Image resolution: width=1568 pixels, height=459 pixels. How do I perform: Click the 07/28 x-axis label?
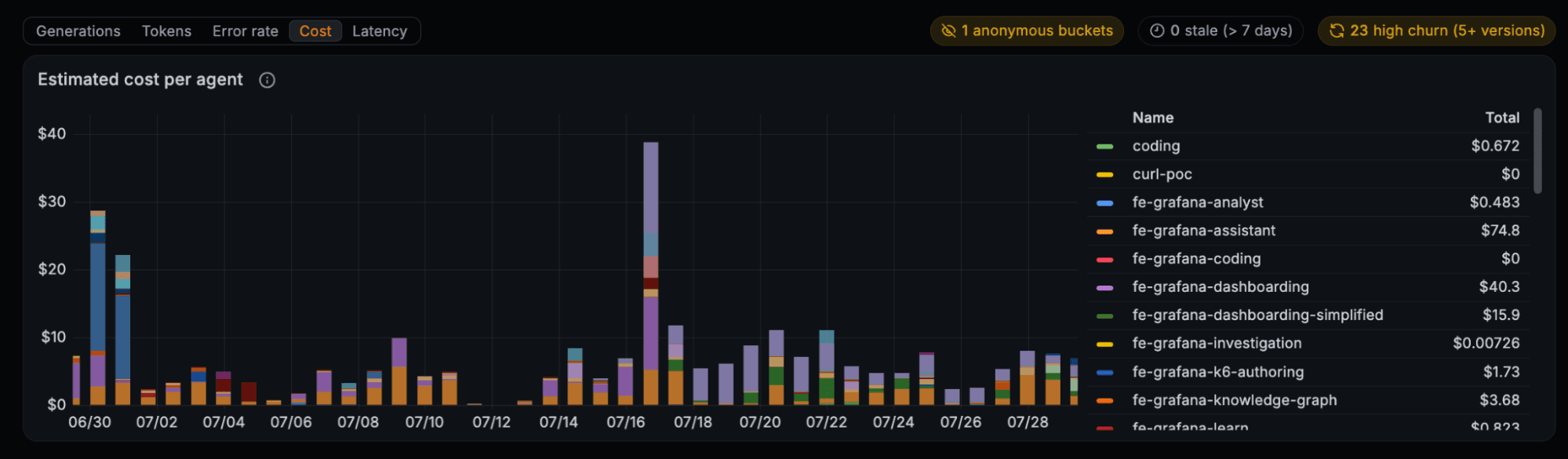(x=1028, y=422)
